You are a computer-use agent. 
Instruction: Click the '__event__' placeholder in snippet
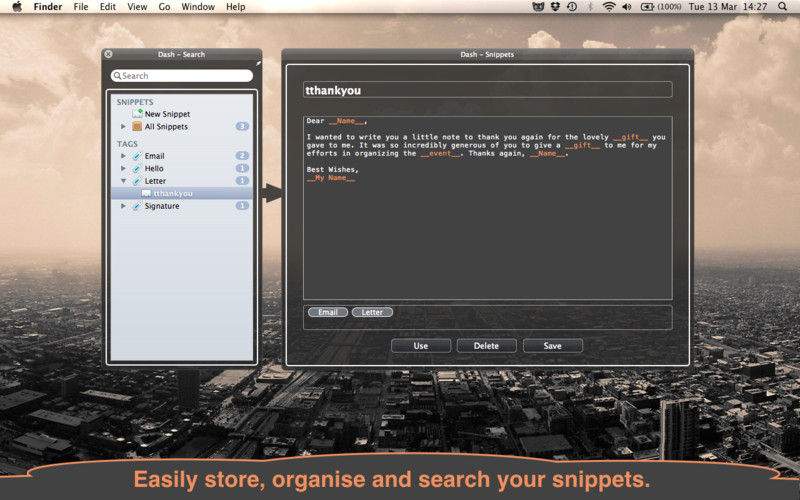[x=441, y=153]
